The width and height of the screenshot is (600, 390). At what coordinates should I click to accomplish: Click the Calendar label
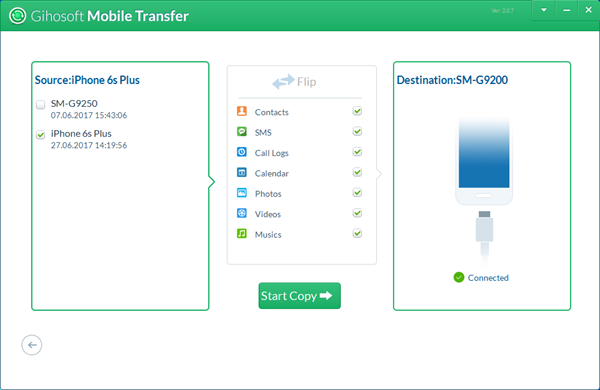[272, 173]
